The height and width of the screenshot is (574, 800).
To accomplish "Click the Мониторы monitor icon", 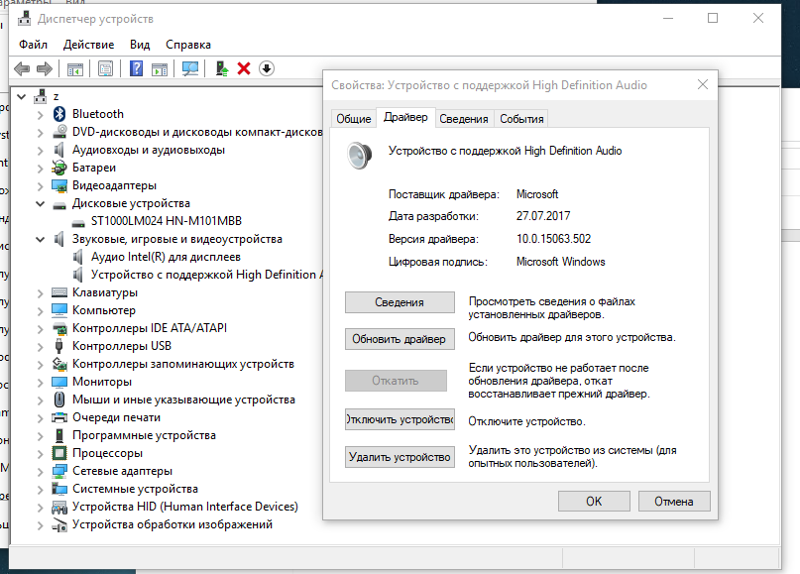I will [x=59, y=382].
